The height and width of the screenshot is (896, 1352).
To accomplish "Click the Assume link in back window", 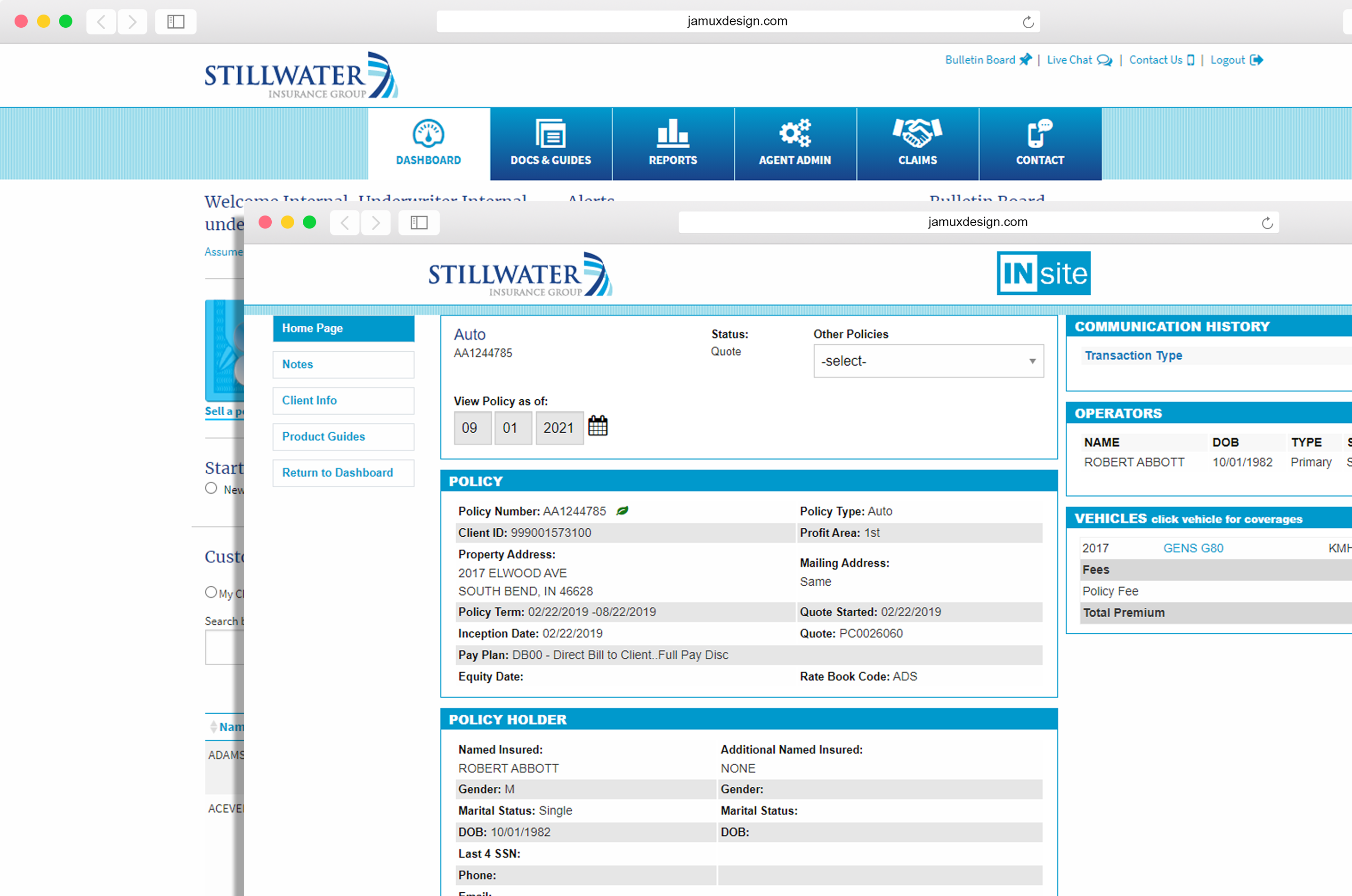I will pyautogui.click(x=224, y=252).
